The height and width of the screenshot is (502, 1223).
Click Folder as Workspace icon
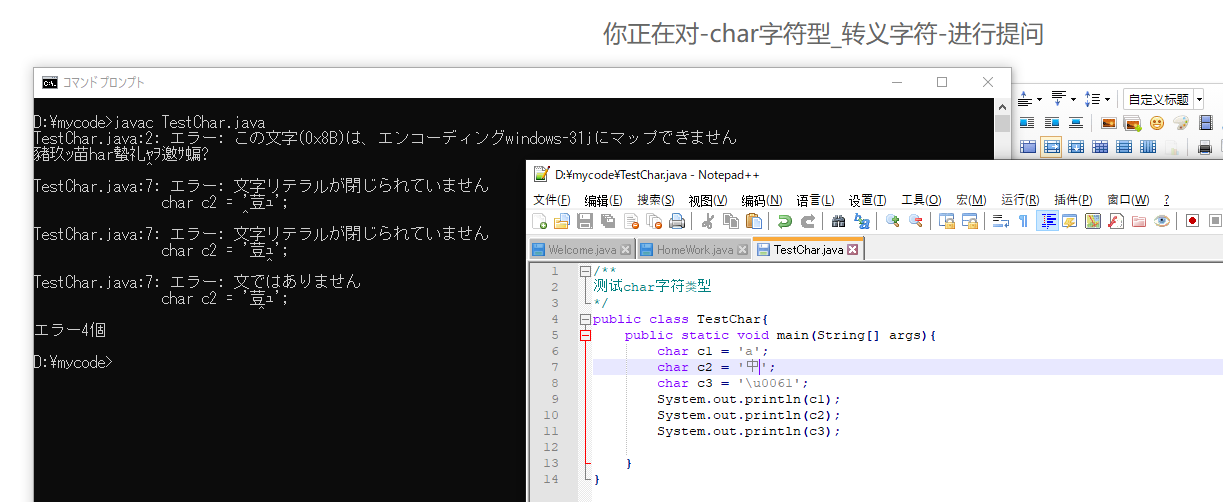pos(1138,221)
